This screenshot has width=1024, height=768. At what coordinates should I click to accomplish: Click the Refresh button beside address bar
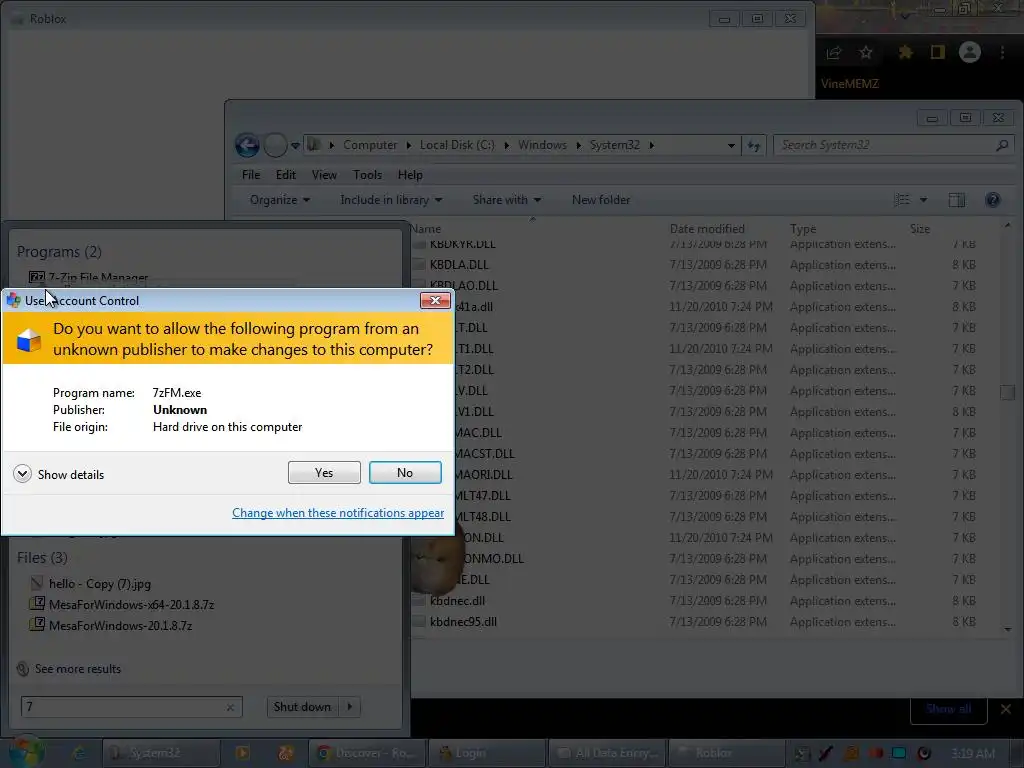[x=754, y=146]
